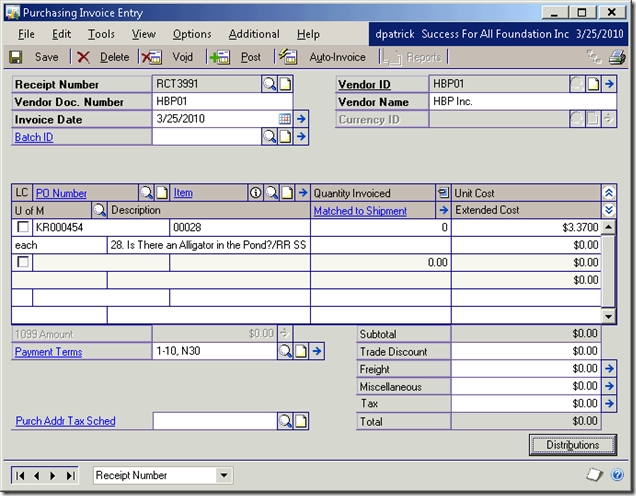The height and width of the screenshot is (496, 636).
Task: Void the invoice via the toolbar
Action: [168, 57]
